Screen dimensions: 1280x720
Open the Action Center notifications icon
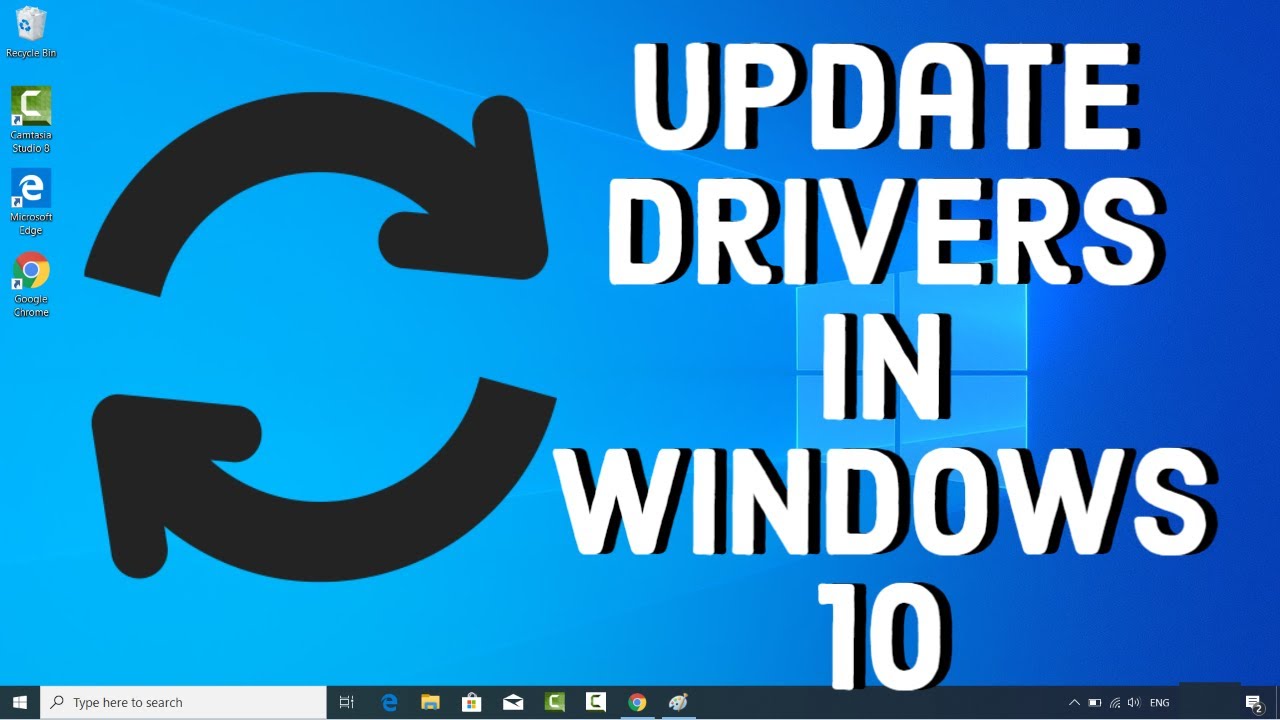point(1253,704)
